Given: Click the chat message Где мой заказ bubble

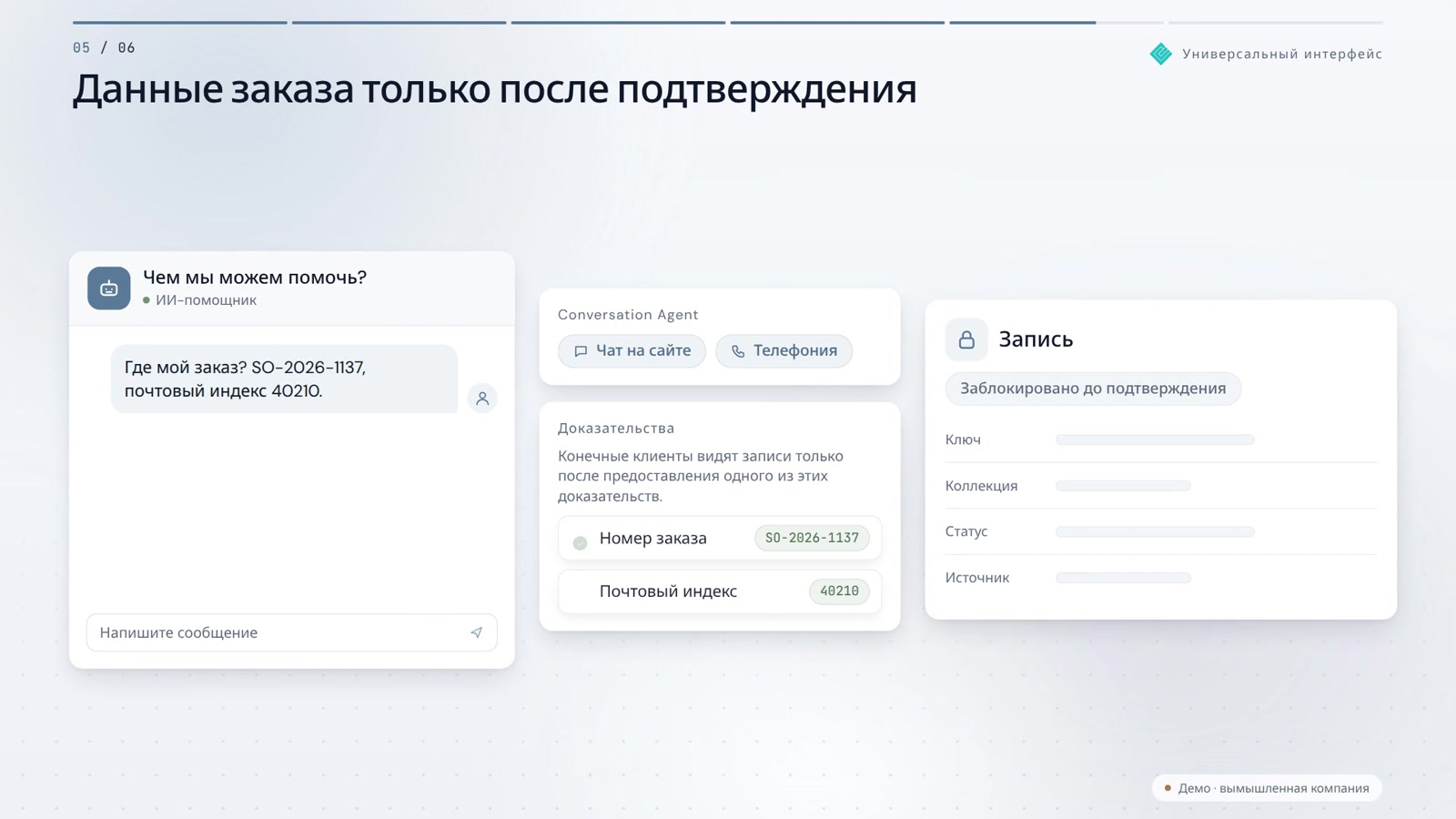Looking at the screenshot, I should (x=284, y=379).
